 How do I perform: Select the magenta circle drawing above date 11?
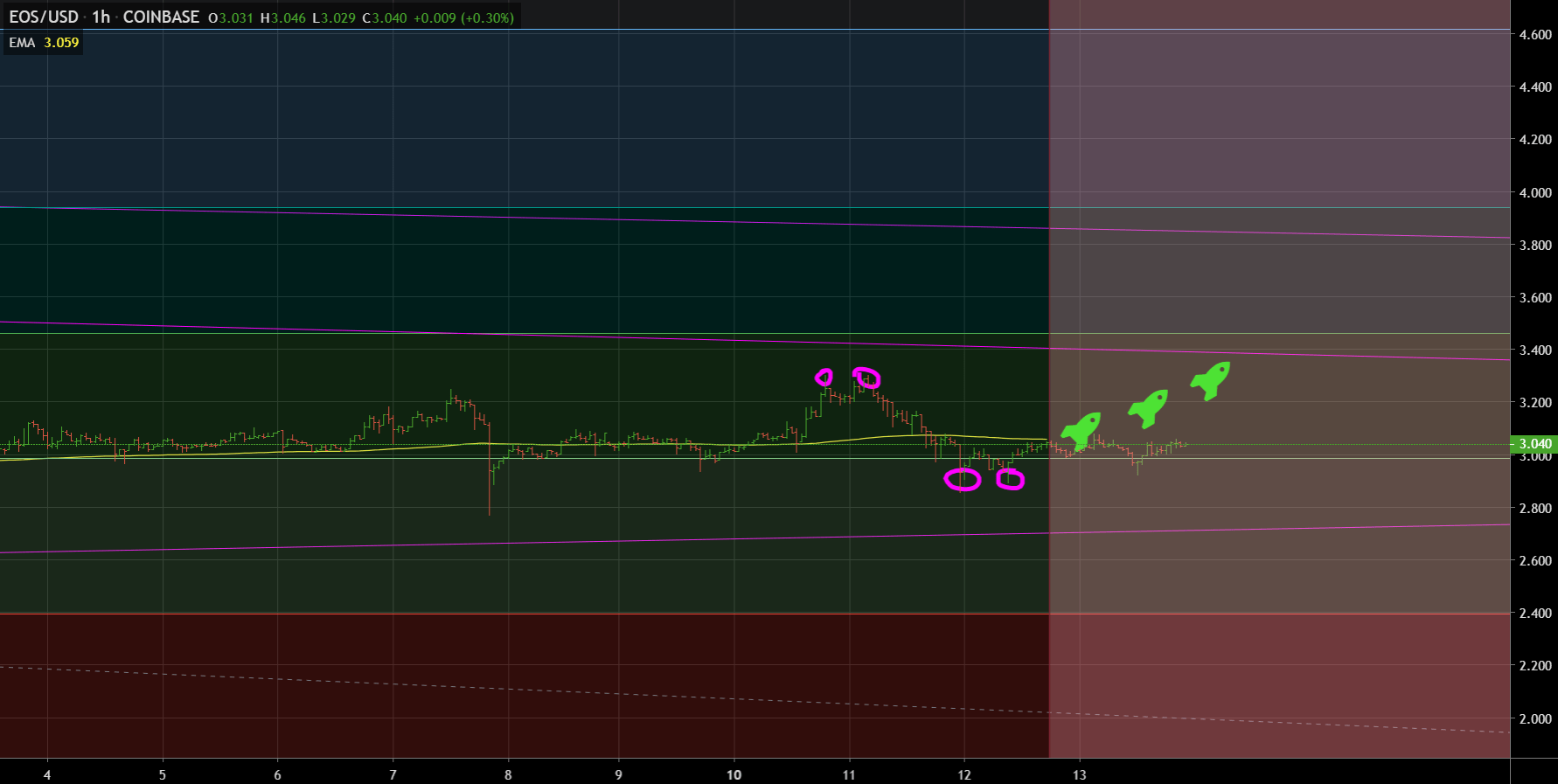[x=866, y=378]
